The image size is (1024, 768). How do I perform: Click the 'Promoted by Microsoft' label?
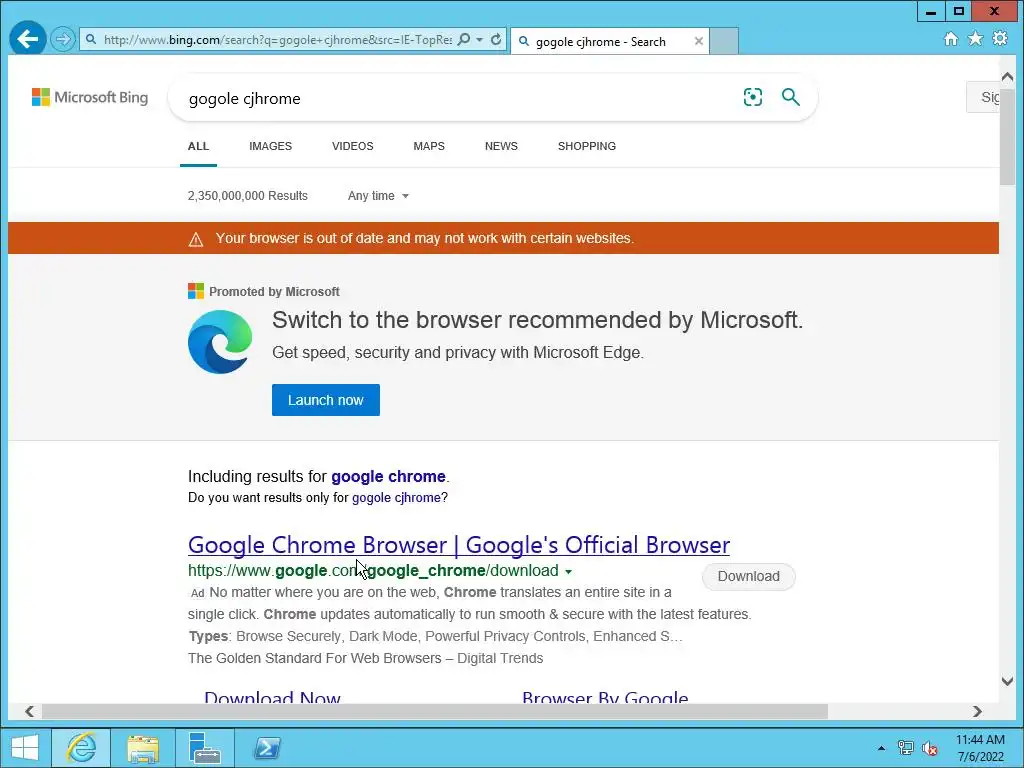274,292
